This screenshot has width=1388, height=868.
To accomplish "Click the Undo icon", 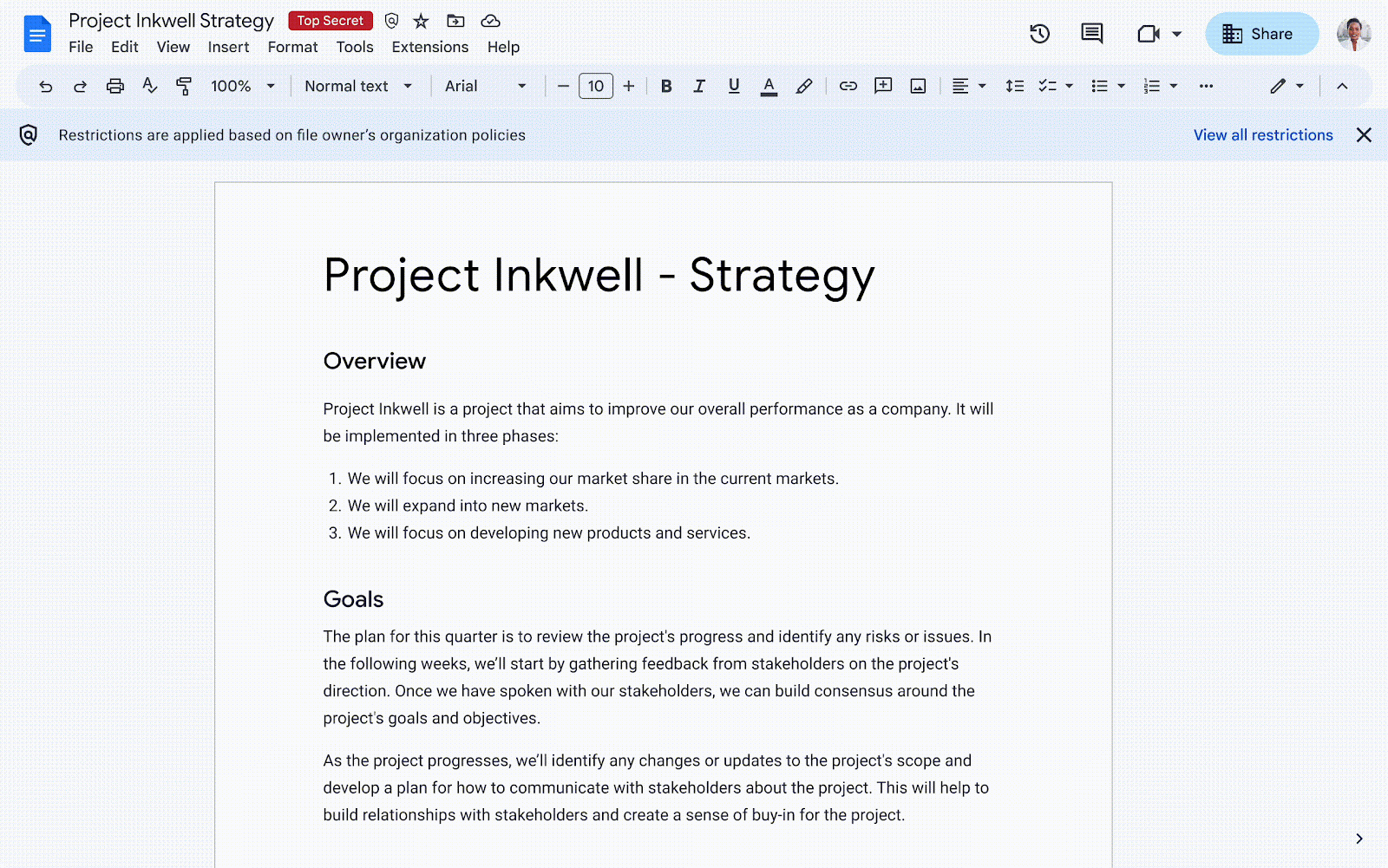I will [46, 86].
